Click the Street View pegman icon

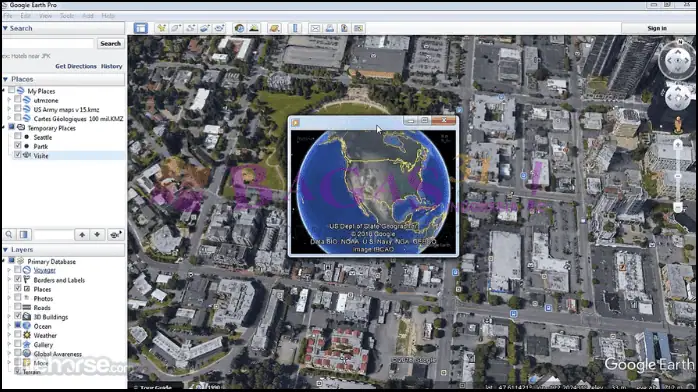tap(678, 125)
